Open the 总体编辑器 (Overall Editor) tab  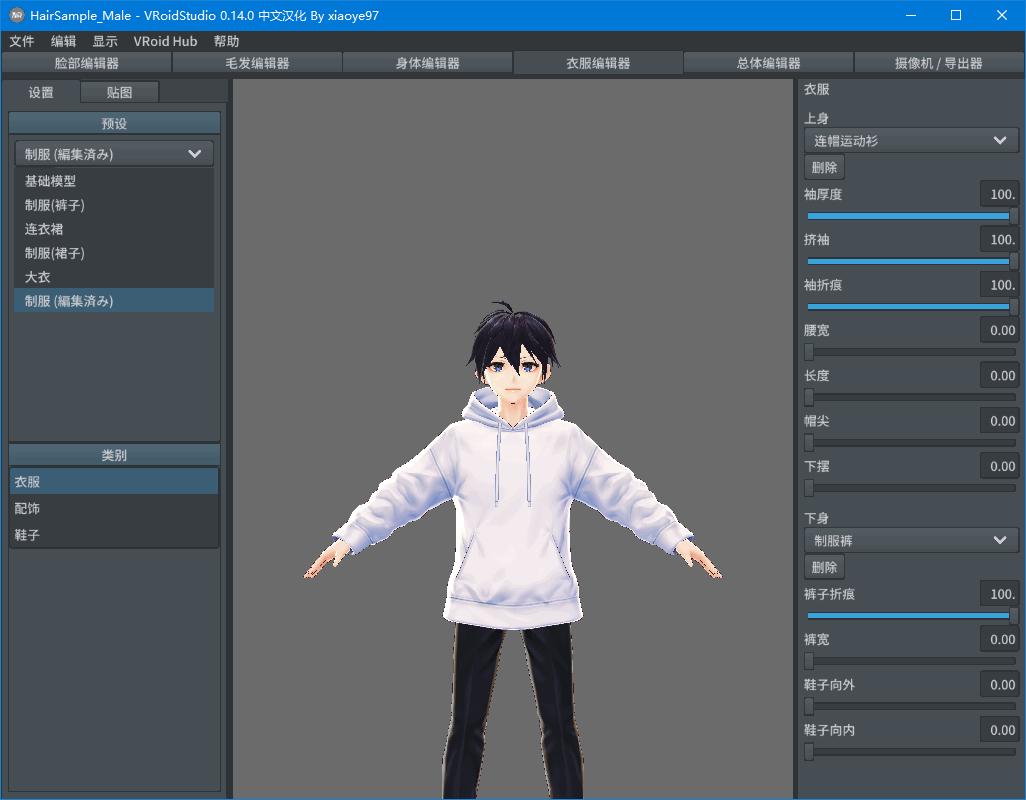[768, 62]
